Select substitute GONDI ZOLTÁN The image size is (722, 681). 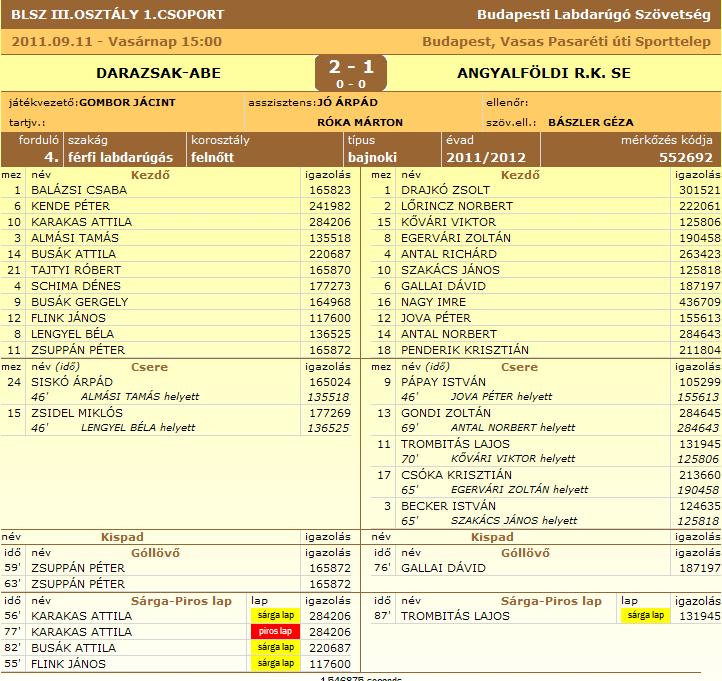[x=446, y=413]
